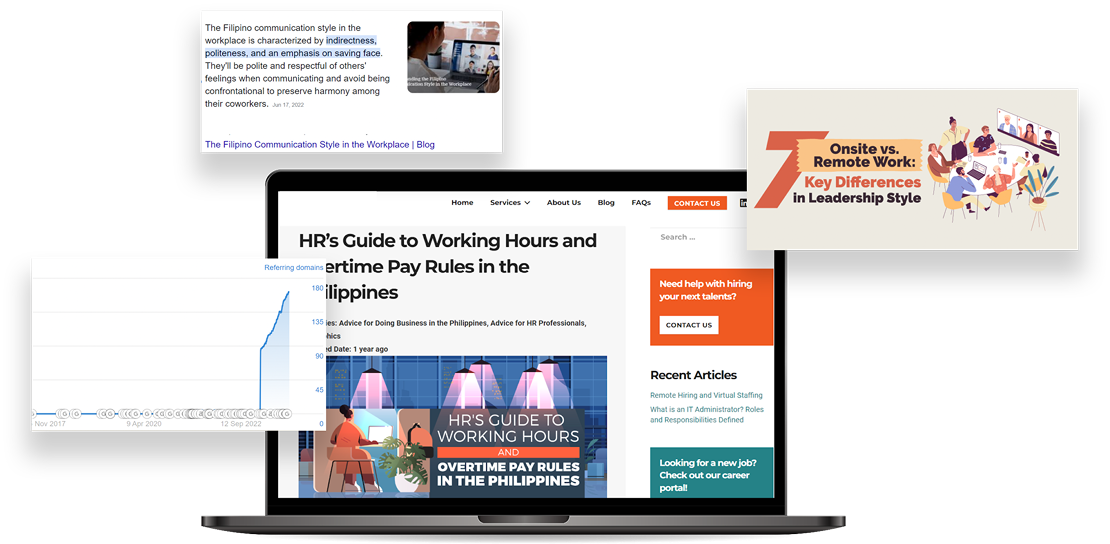The image size is (1110, 544).
Task: Open Advice for HR Professionals category link
Action: pos(539,323)
